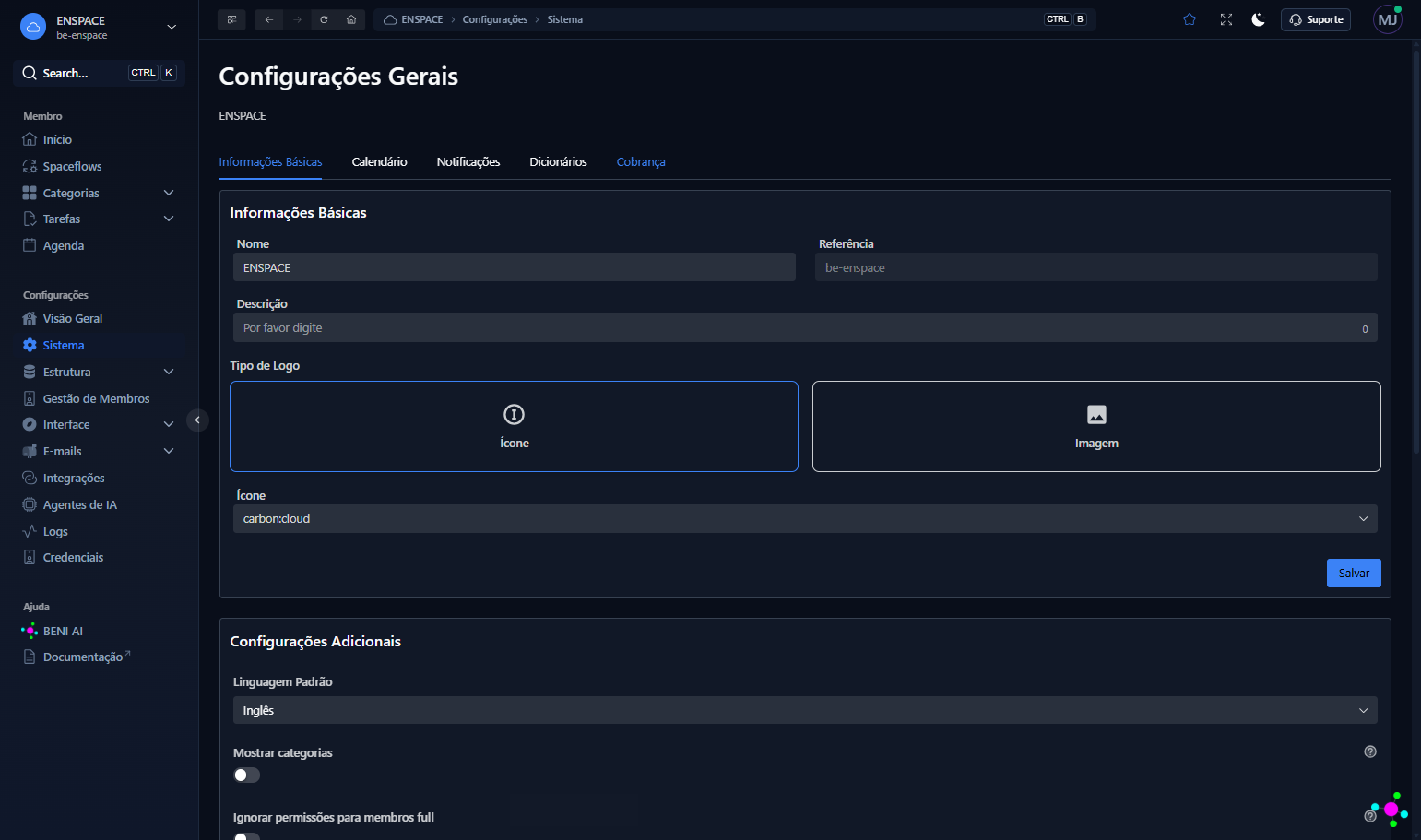This screenshot has width=1421, height=840.
Task: Open the floating BENI AI bubble
Action: point(1391,810)
